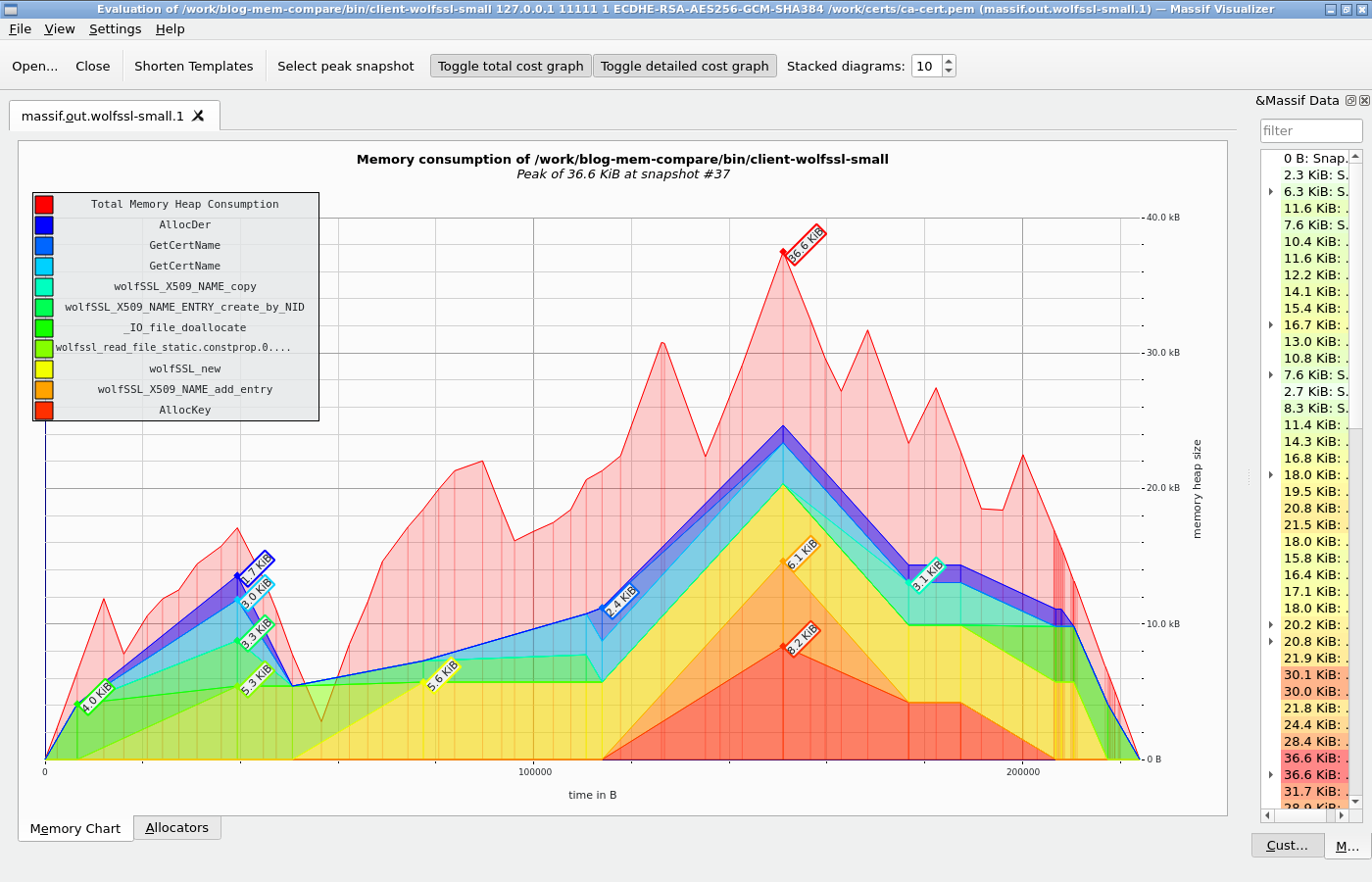Toggle total cost graph button
This screenshot has width=1372, height=882.
tap(511, 66)
